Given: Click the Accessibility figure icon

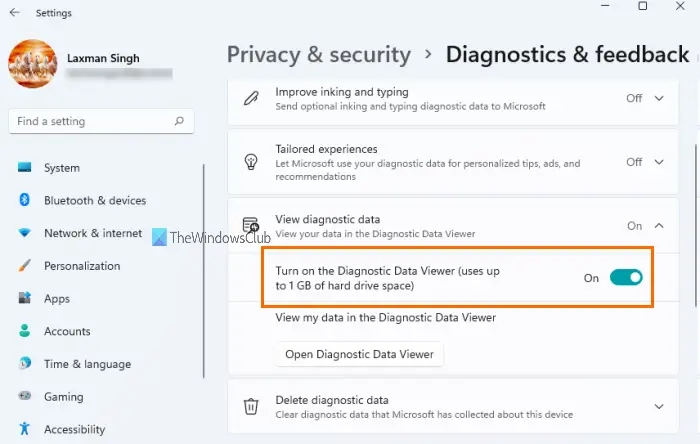Looking at the screenshot, I should pyautogui.click(x=25, y=429).
